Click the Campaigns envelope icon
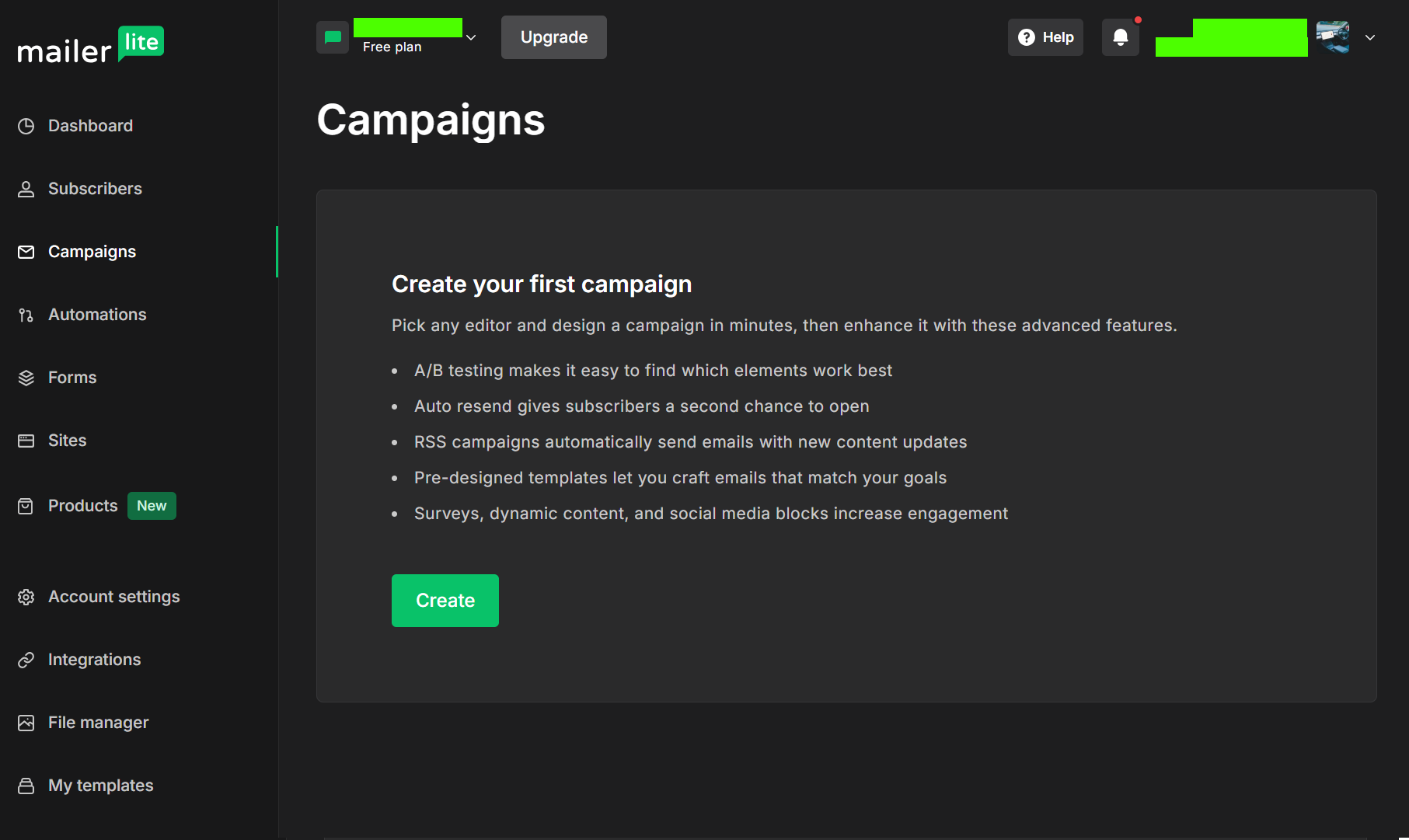Screen dimensions: 1409x840 pyautogui.click(x=26, y=251)
